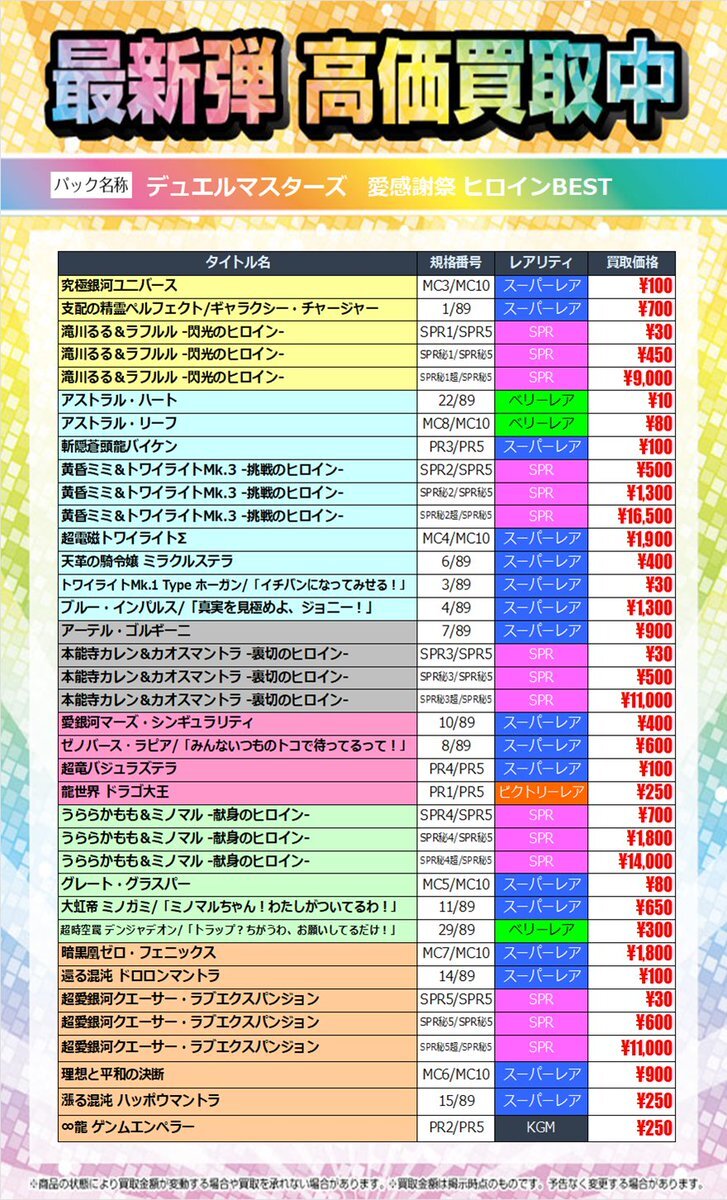727x1200 pixels.
Task: Click spec number SPR5/SPR5
Action: [454, 999]
